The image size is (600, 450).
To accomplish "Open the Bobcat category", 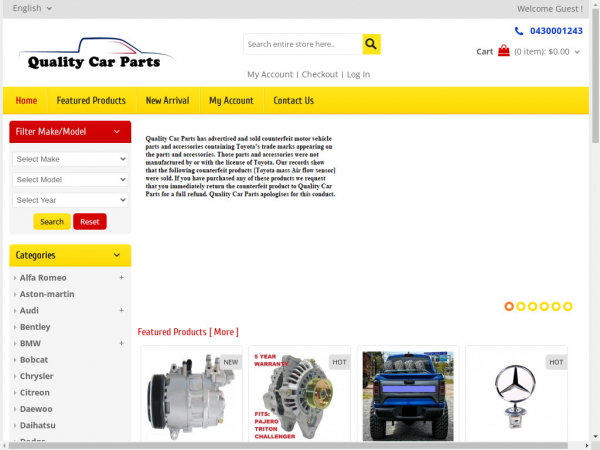I will 34,360.
